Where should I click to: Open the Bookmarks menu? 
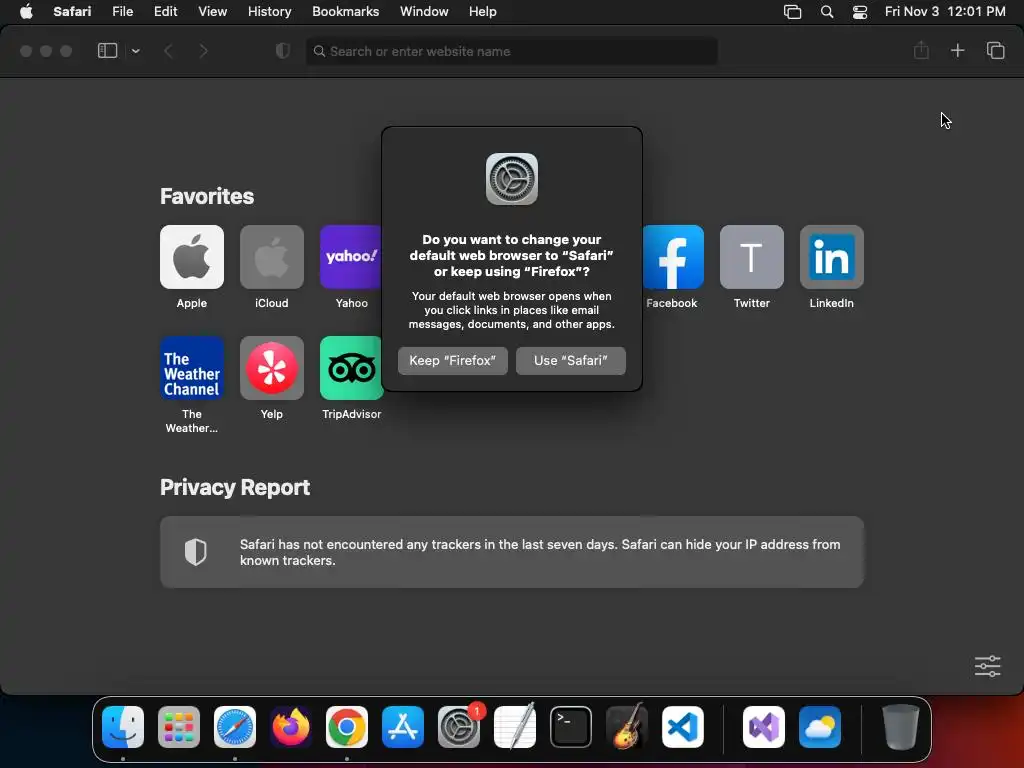(x=345, y=12)
